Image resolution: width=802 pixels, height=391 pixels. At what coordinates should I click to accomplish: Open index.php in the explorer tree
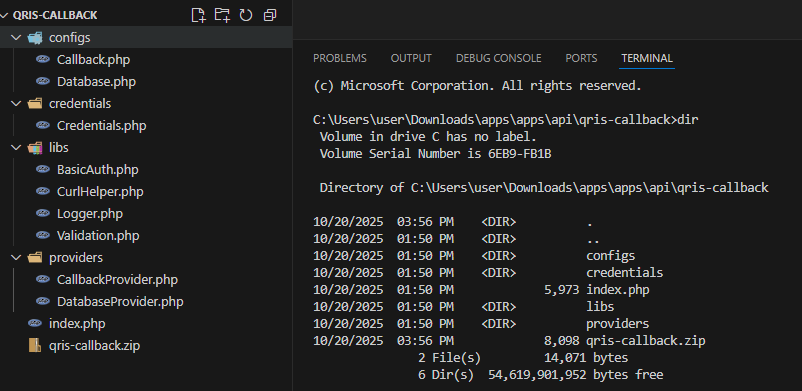click(x=77, y=324)
